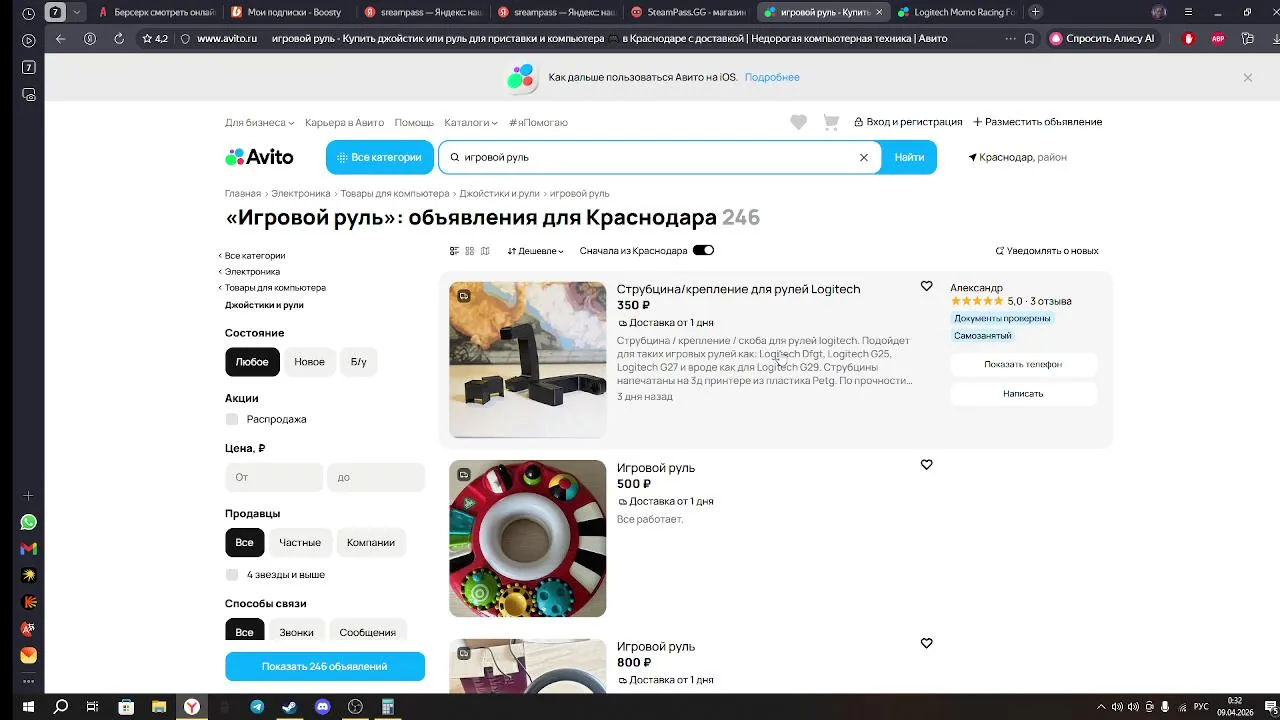Image resolution: width=1280 pixels, height=720 pixels.
Task: Switch to Мои подписки - Boosty tab
Action: click(x=287, y=12)
